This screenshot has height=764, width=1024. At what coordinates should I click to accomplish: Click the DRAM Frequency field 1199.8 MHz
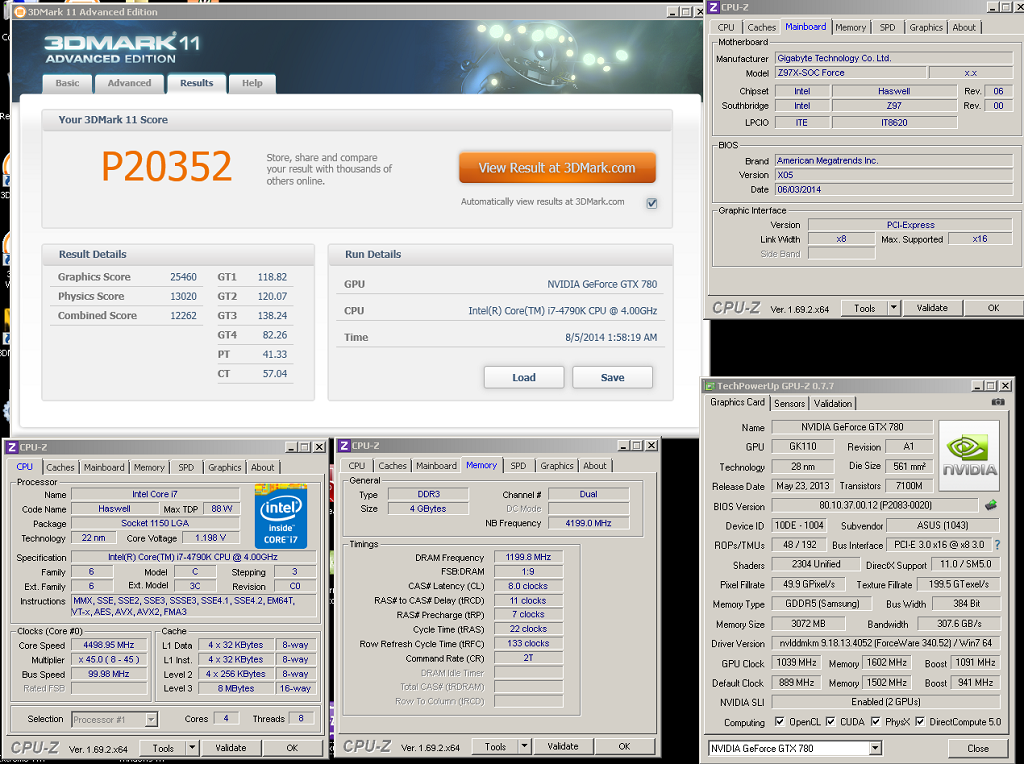(x=528, y=557)
